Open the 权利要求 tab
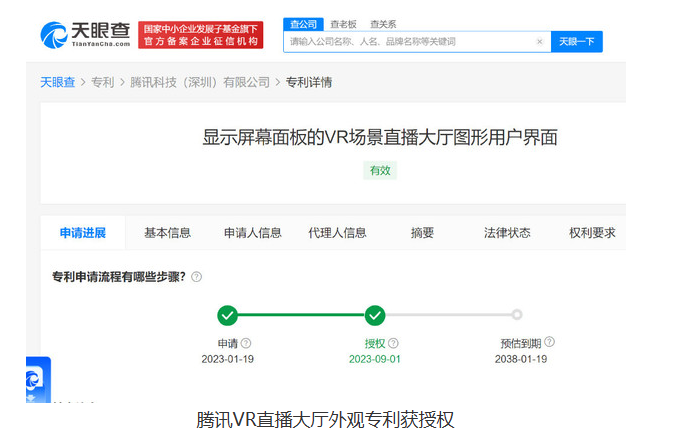The height and width of the screenshot is (443, 681). click(x=592, y=233)
